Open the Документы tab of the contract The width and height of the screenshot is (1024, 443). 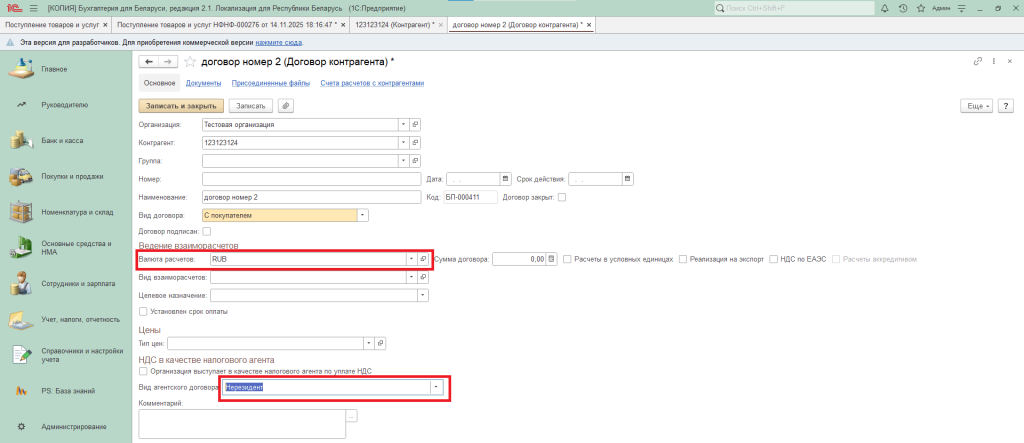(x=203, y=83)
